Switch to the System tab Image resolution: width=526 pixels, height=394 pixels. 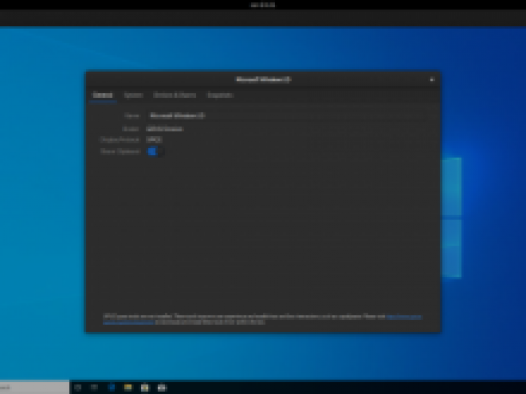133,95
